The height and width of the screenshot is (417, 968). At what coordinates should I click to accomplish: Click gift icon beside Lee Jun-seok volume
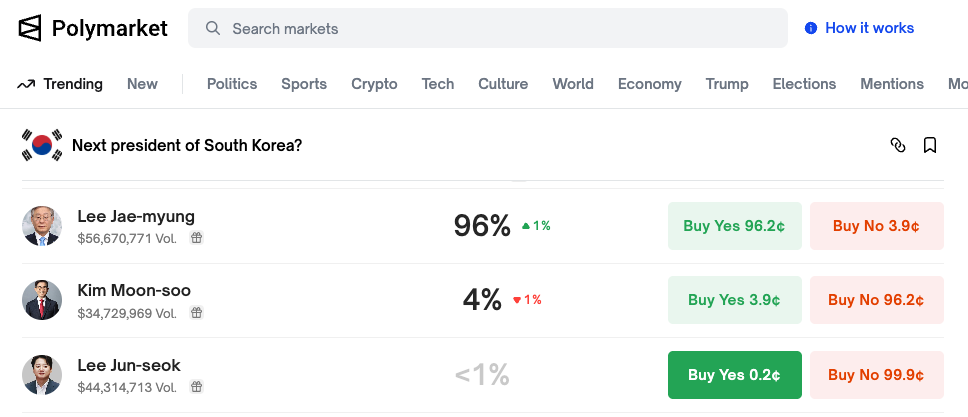pyautogui.click(x=197, y=387)
